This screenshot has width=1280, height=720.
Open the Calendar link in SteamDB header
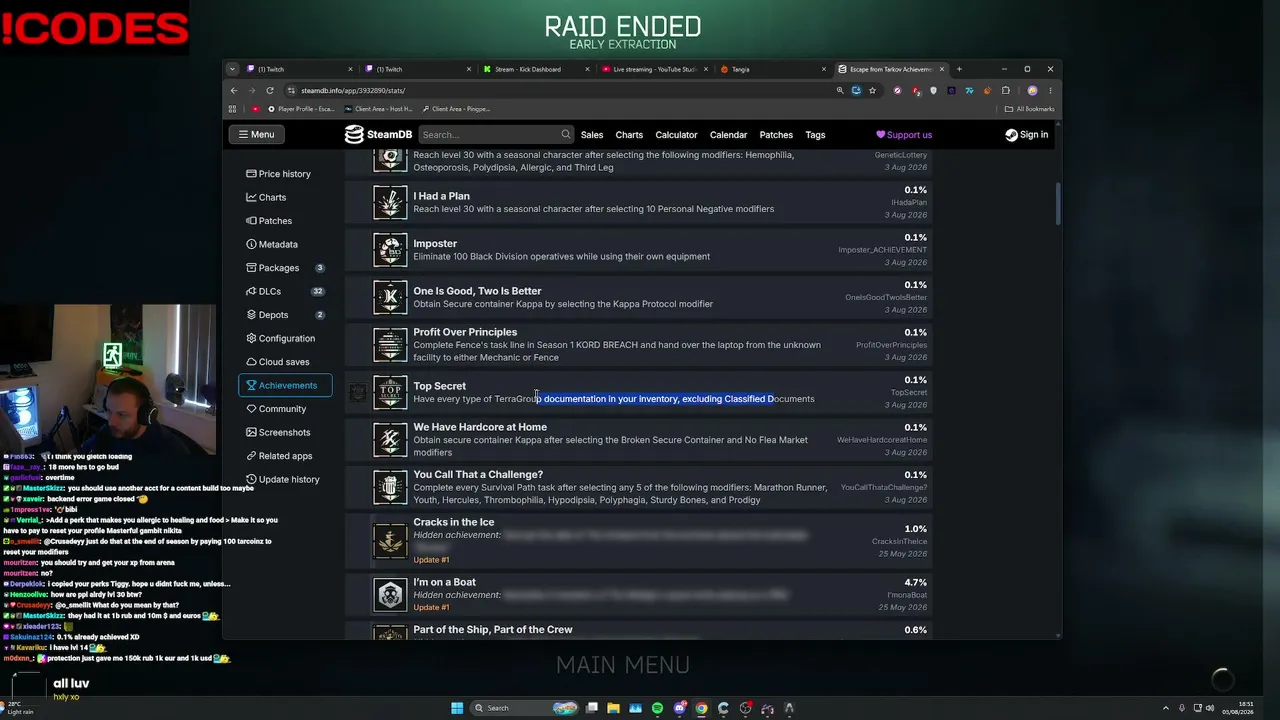pos(728,135)
